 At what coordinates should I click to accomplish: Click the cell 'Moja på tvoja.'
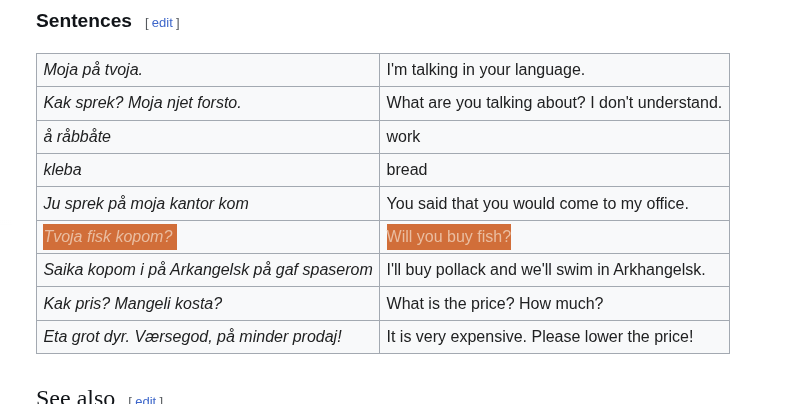pos(93,70)
